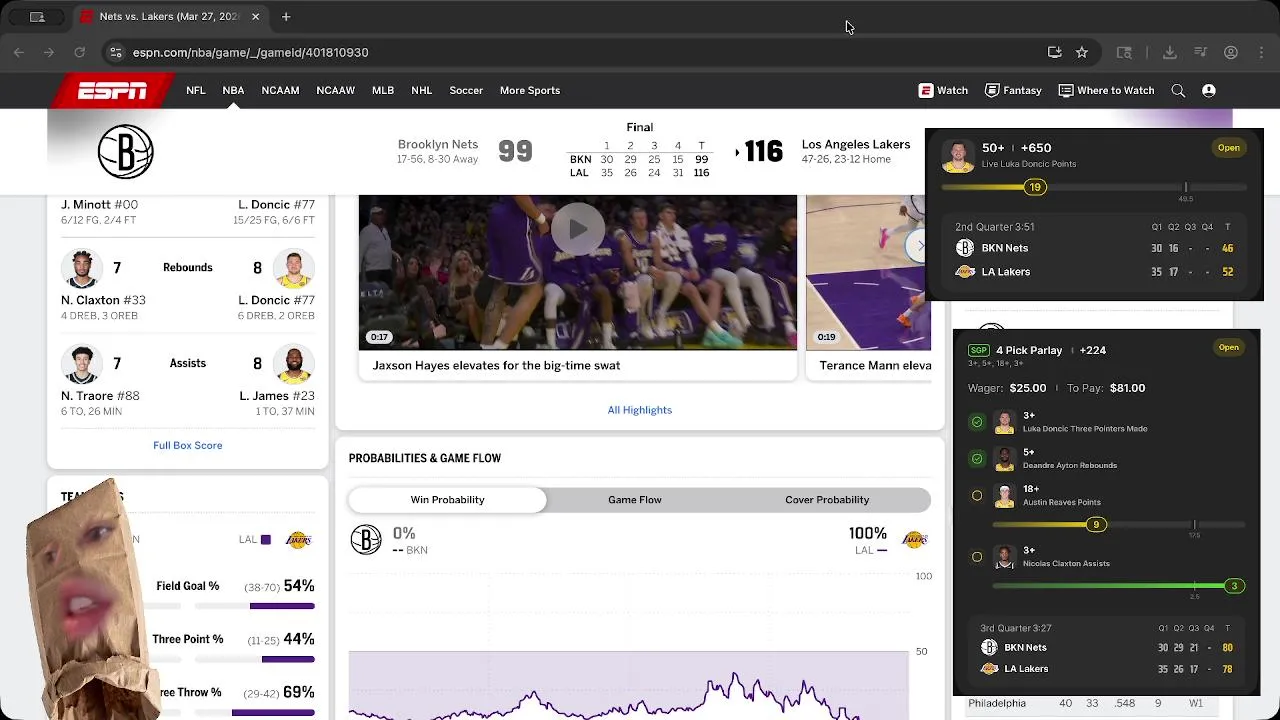Click the Brooklyn Nets team name
Screen dimensions: 1280x720
[438, 145]
